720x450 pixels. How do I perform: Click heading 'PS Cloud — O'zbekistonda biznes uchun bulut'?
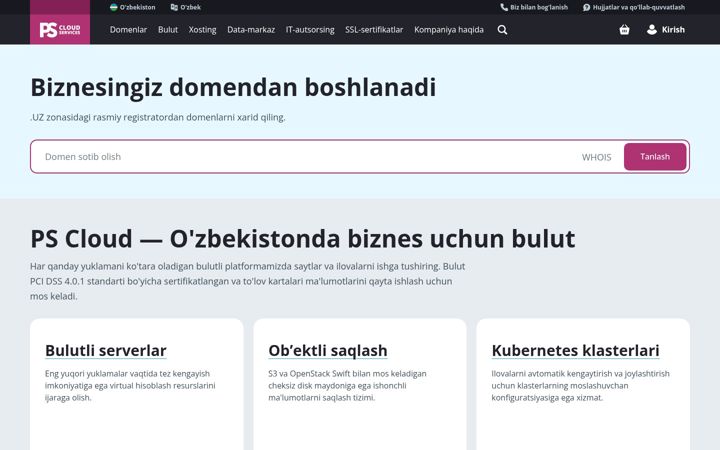tap(303, 238)
